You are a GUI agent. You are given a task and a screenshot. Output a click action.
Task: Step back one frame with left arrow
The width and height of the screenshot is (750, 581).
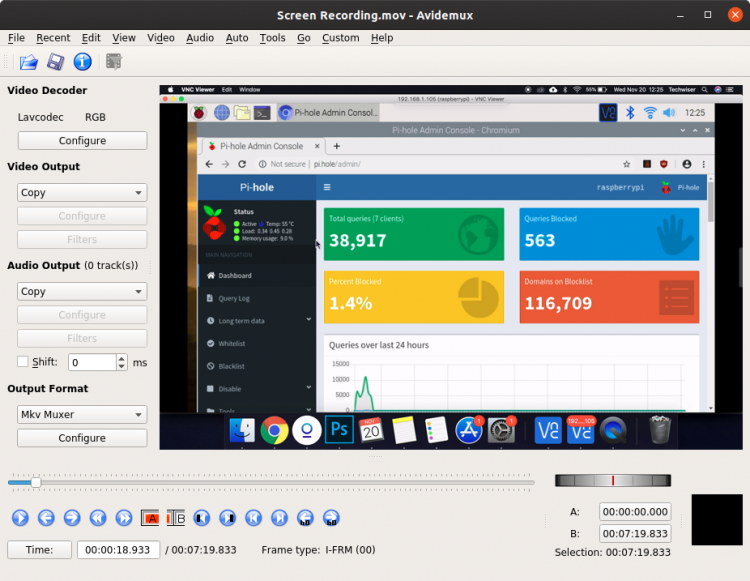point(46,518)
